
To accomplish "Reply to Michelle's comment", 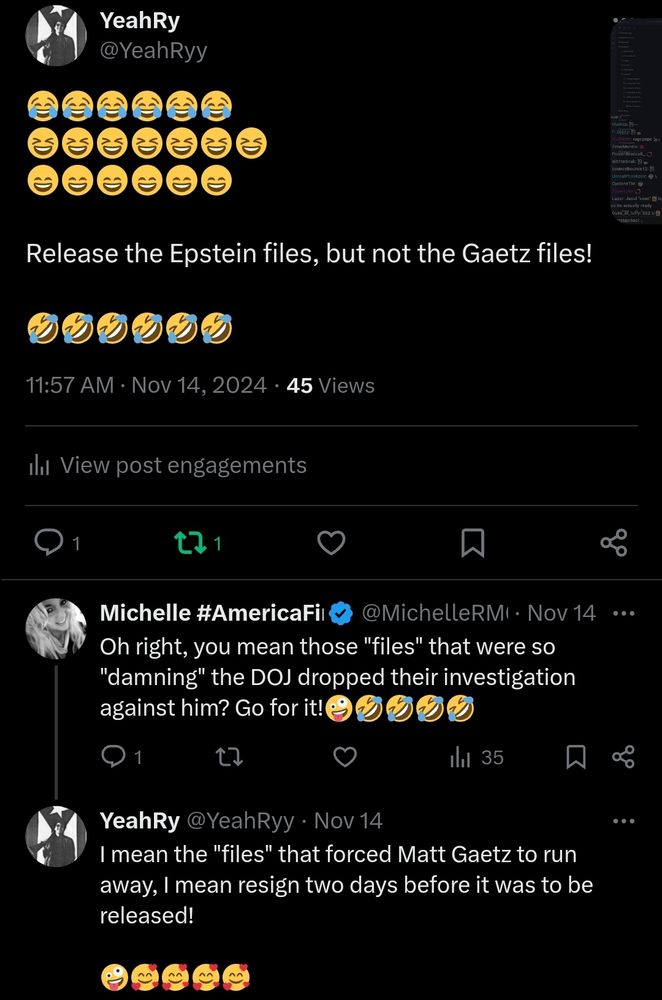I will pyautogui.click(x=114, y=757).
